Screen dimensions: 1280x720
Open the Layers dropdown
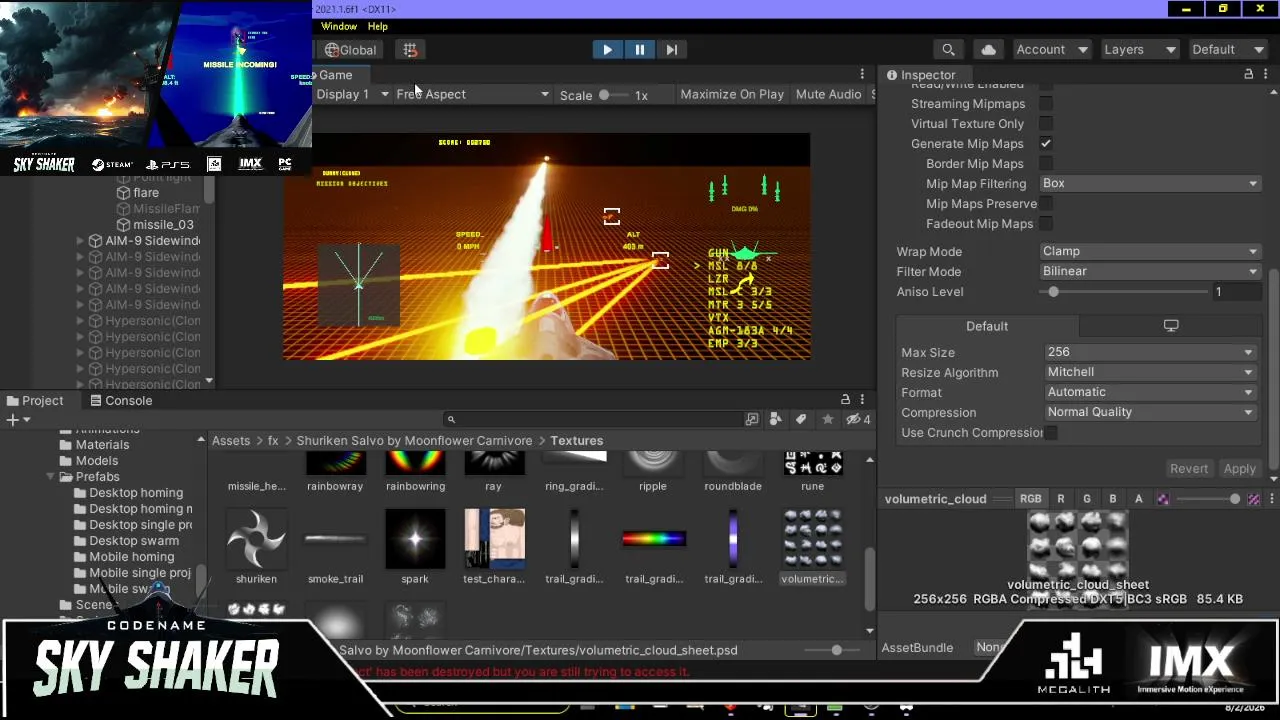coord(1140,49)
